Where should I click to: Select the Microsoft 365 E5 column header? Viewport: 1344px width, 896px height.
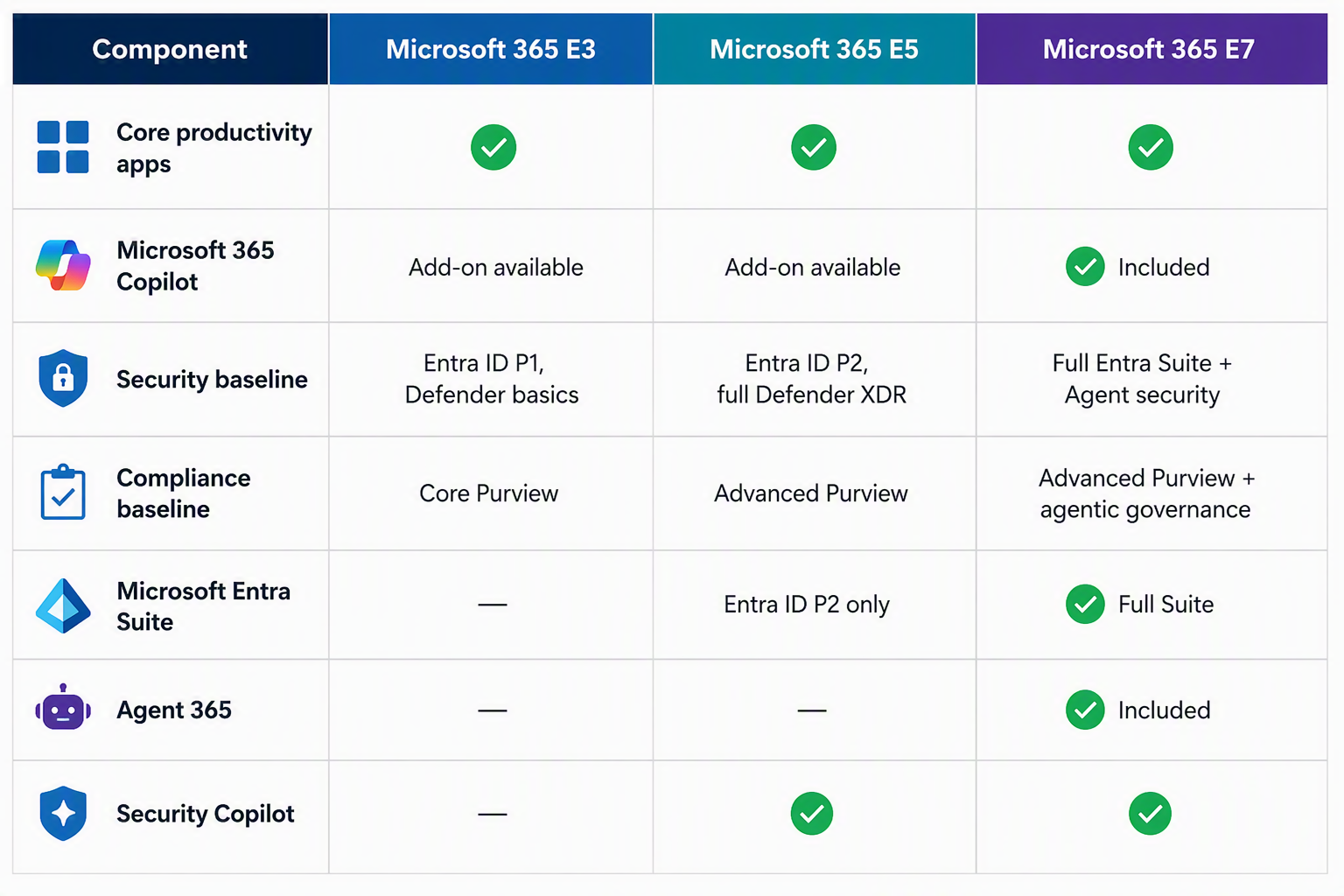point(815,49)
